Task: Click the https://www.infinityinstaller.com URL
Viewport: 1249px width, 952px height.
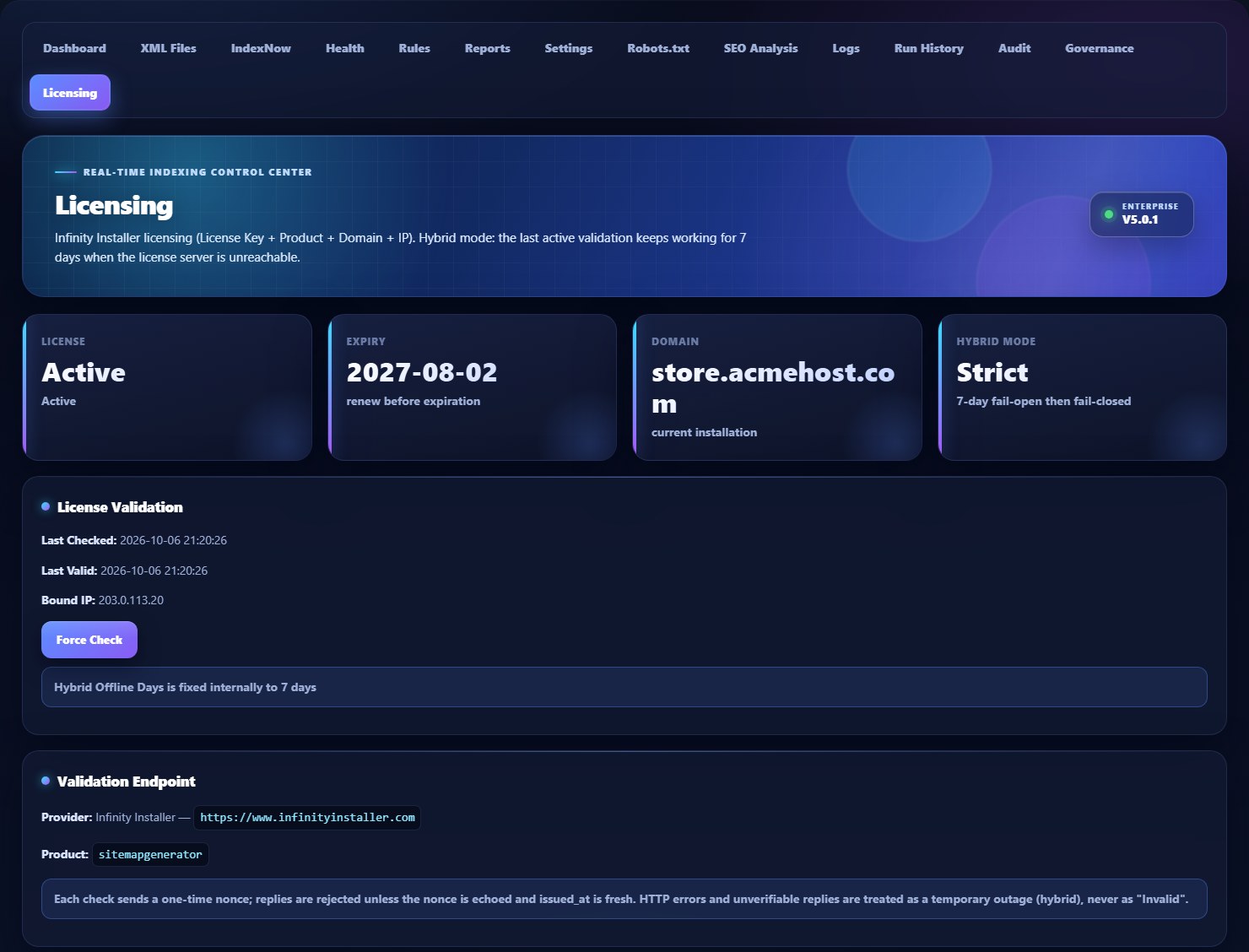Action: coord(307,818)
